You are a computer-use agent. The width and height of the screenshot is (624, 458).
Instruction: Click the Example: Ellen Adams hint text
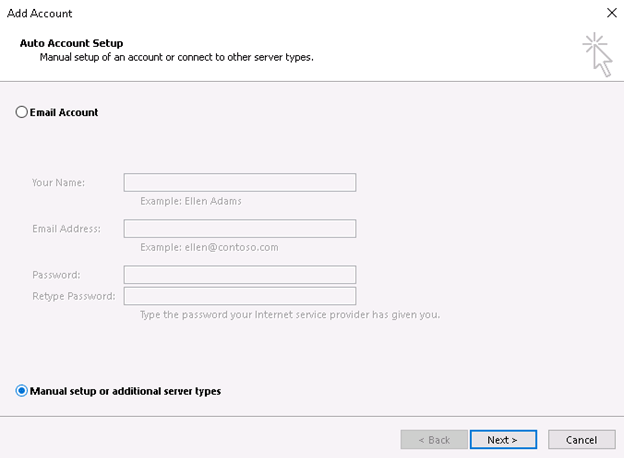coord(191,201)
